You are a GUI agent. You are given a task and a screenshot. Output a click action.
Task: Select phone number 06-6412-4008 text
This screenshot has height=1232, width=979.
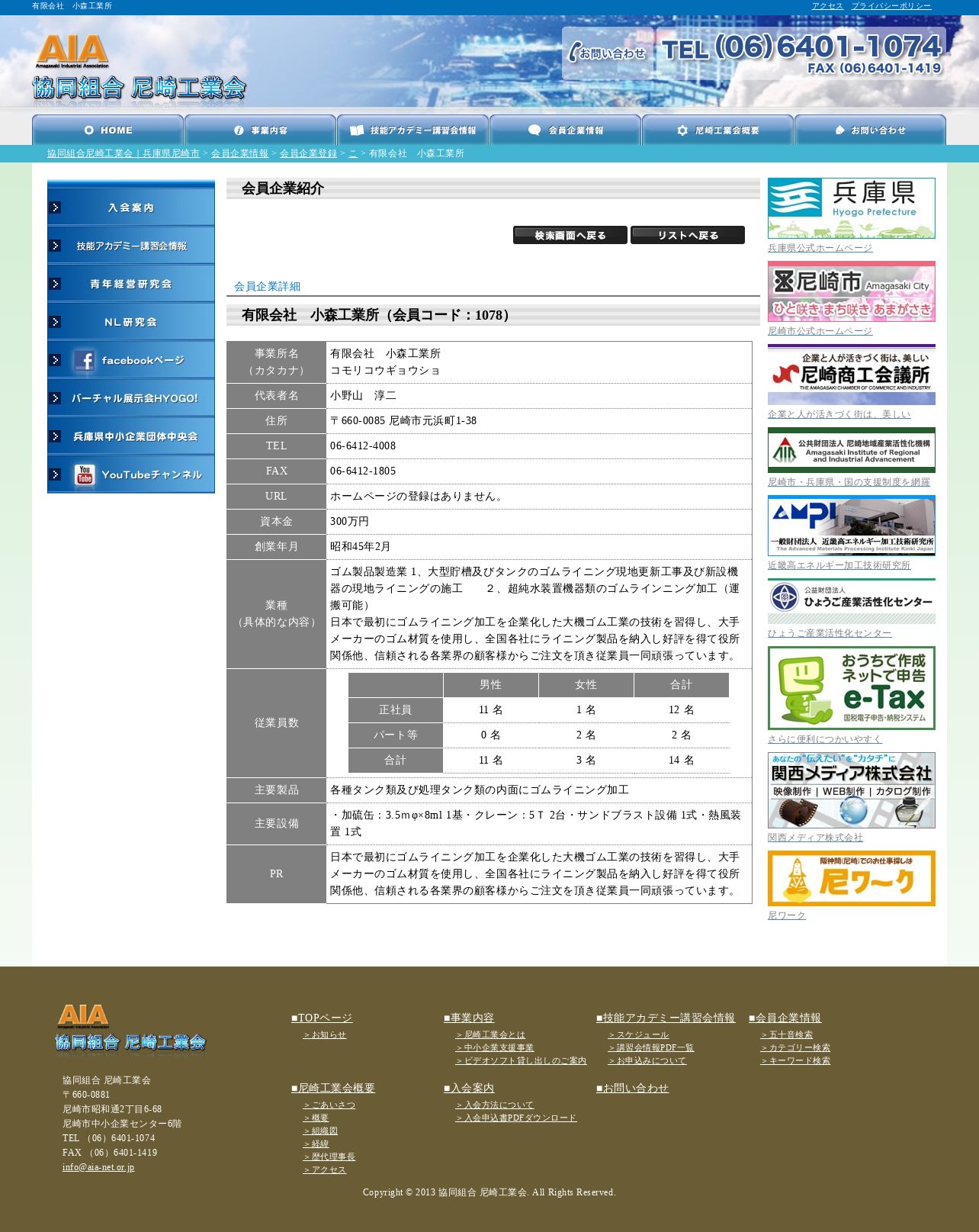tap(363, 446)
